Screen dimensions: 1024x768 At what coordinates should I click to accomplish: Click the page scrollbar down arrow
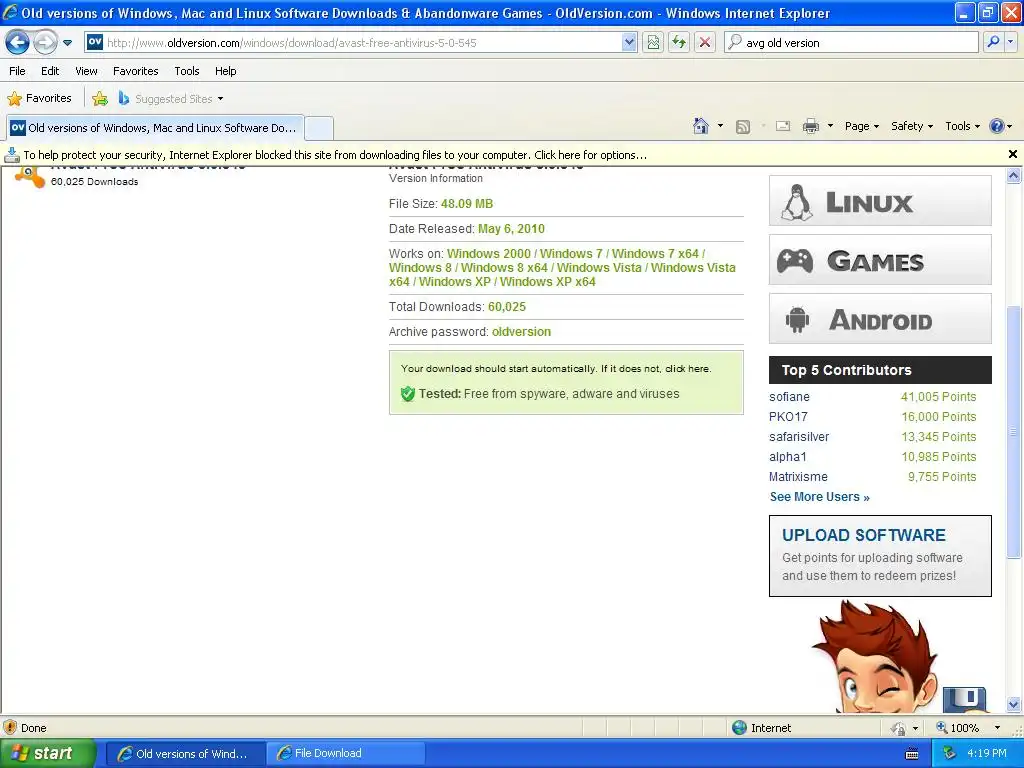point(1013,704)
